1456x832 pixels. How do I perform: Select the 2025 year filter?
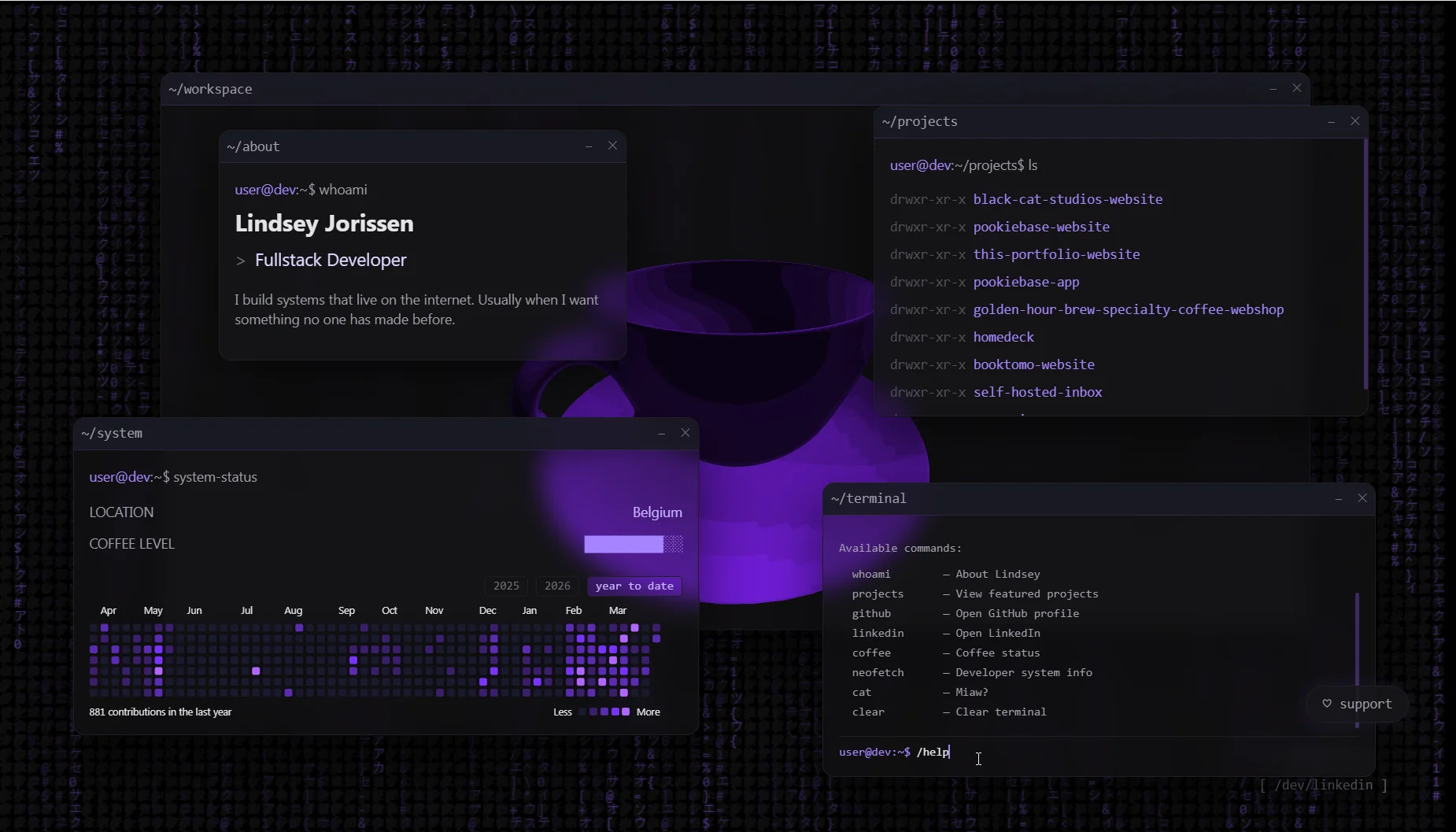pos(506,586)
